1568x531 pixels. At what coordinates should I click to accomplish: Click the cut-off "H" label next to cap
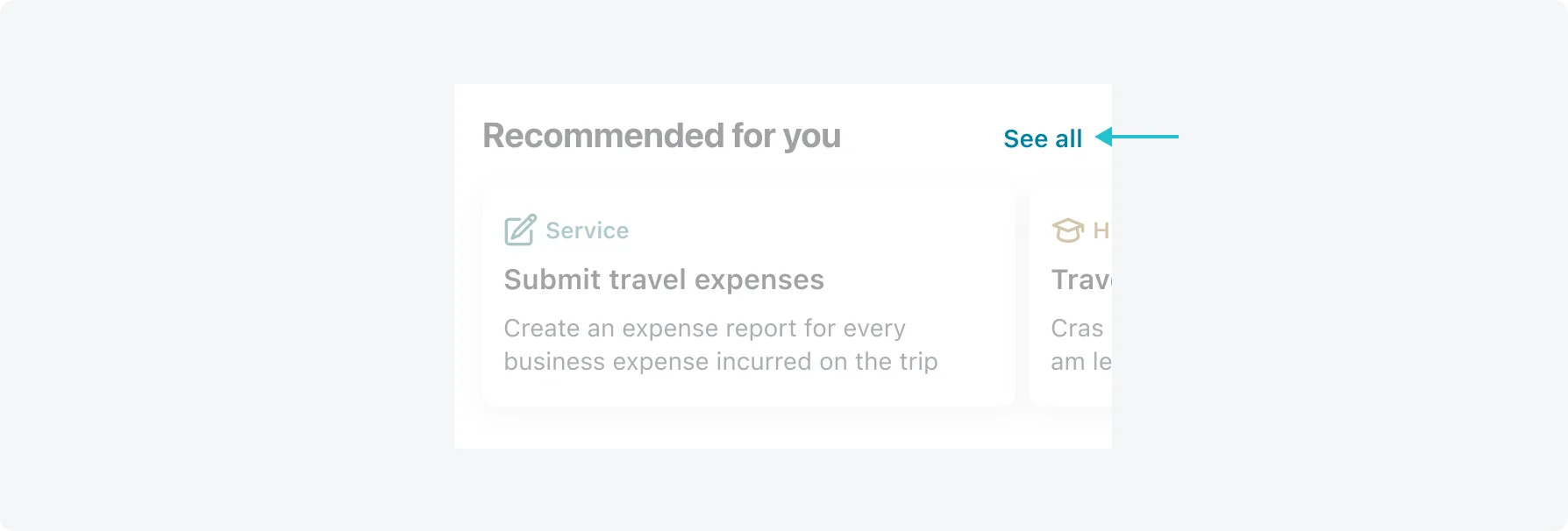[x=1101, y=230]
